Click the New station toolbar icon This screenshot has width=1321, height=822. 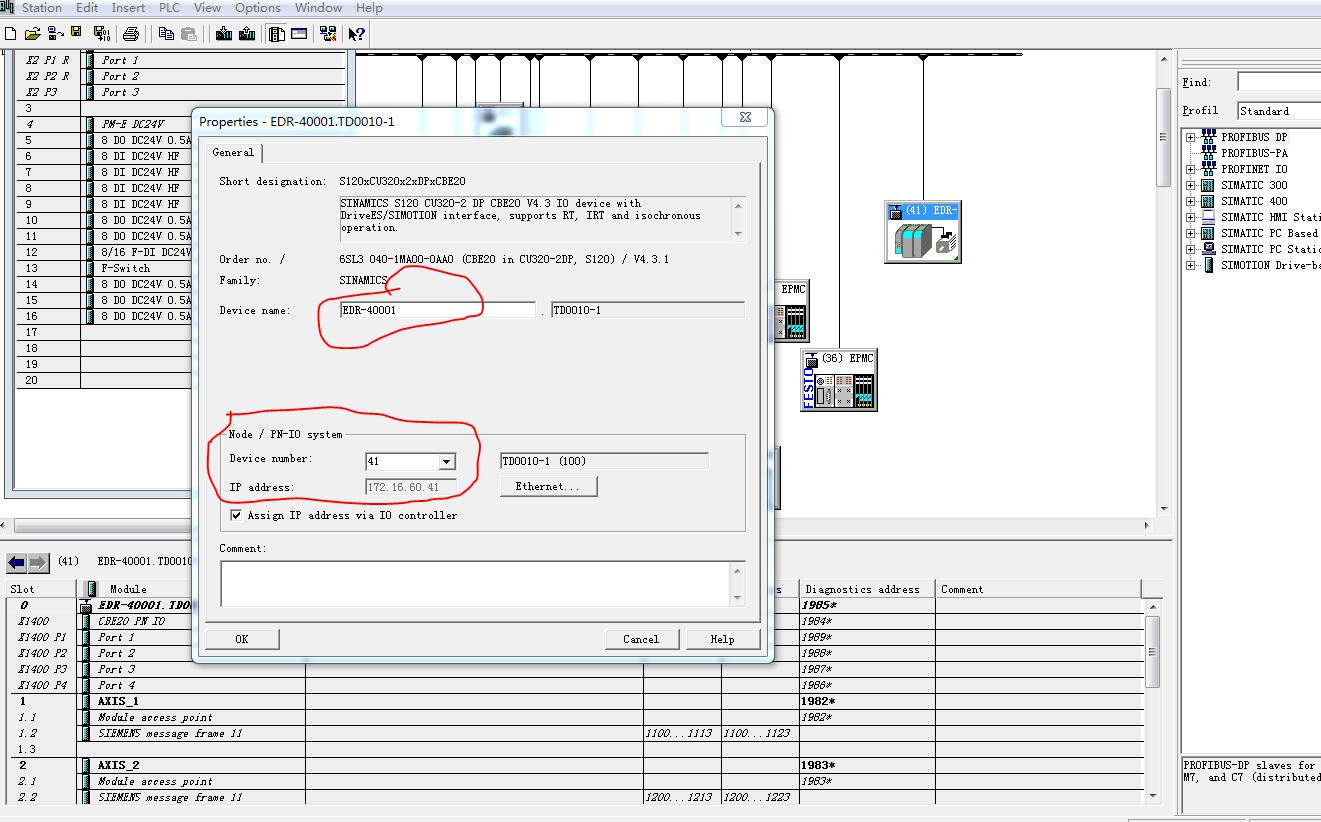point(11,34)
